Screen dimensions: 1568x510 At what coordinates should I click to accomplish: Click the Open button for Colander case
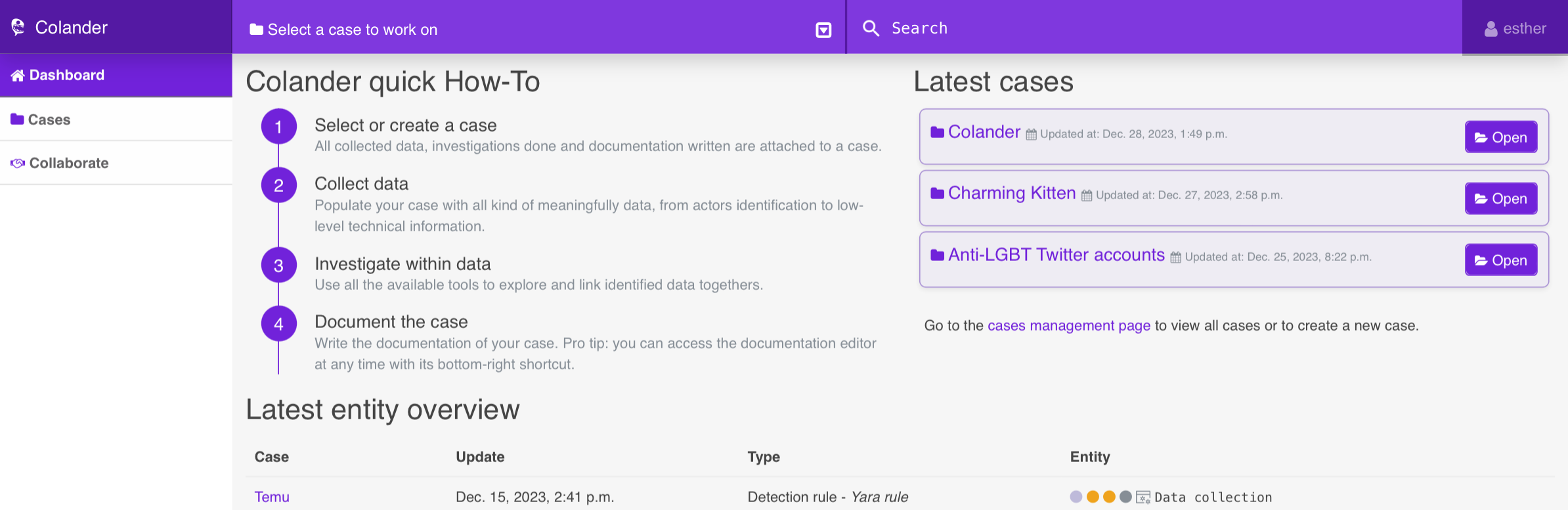click(1501, 137)
